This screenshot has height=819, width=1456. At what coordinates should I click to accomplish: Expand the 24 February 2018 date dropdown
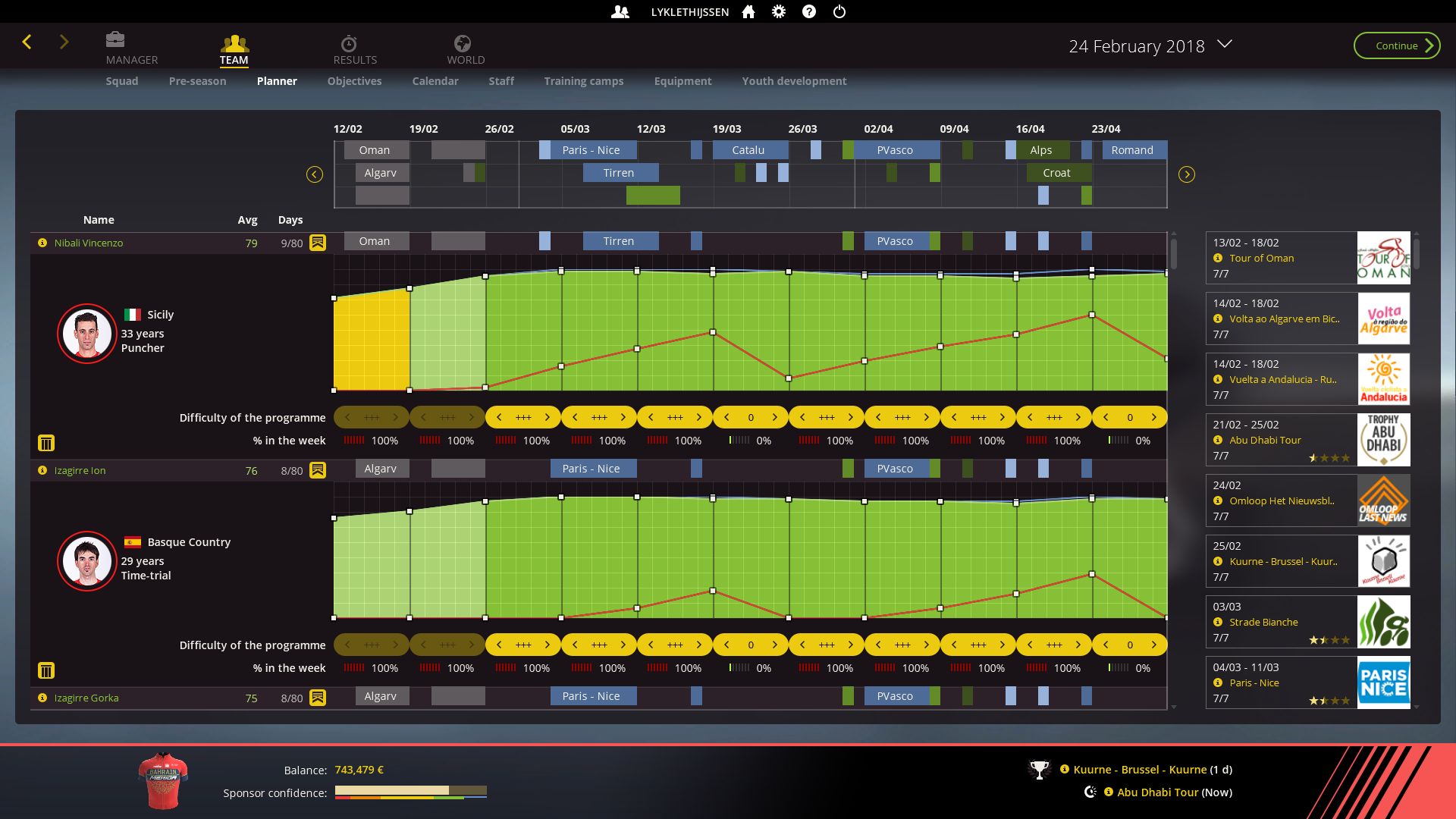point(1225,45)
